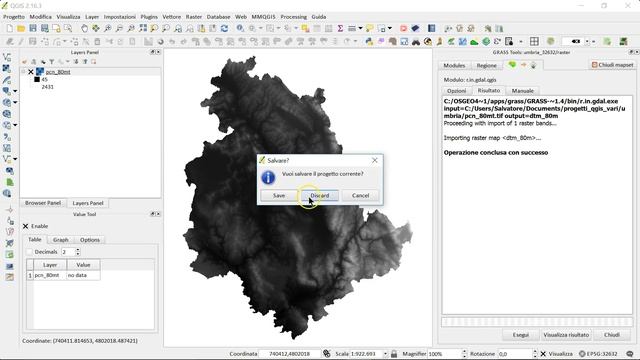The height and width of the screenshot is (360, 640).
Task: Increase Rotazione value with spinner arrow
Action: tap(535, 351)
